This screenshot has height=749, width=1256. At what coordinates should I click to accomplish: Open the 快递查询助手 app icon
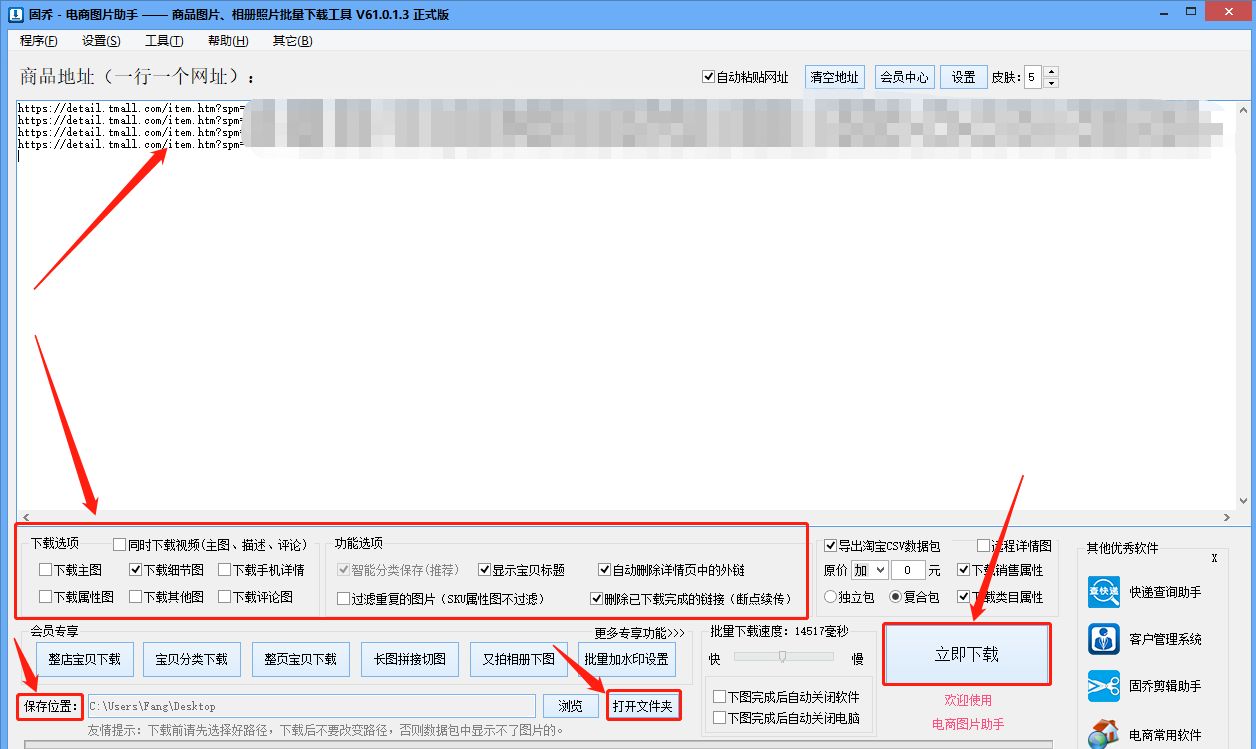[x=1103, y=592]
